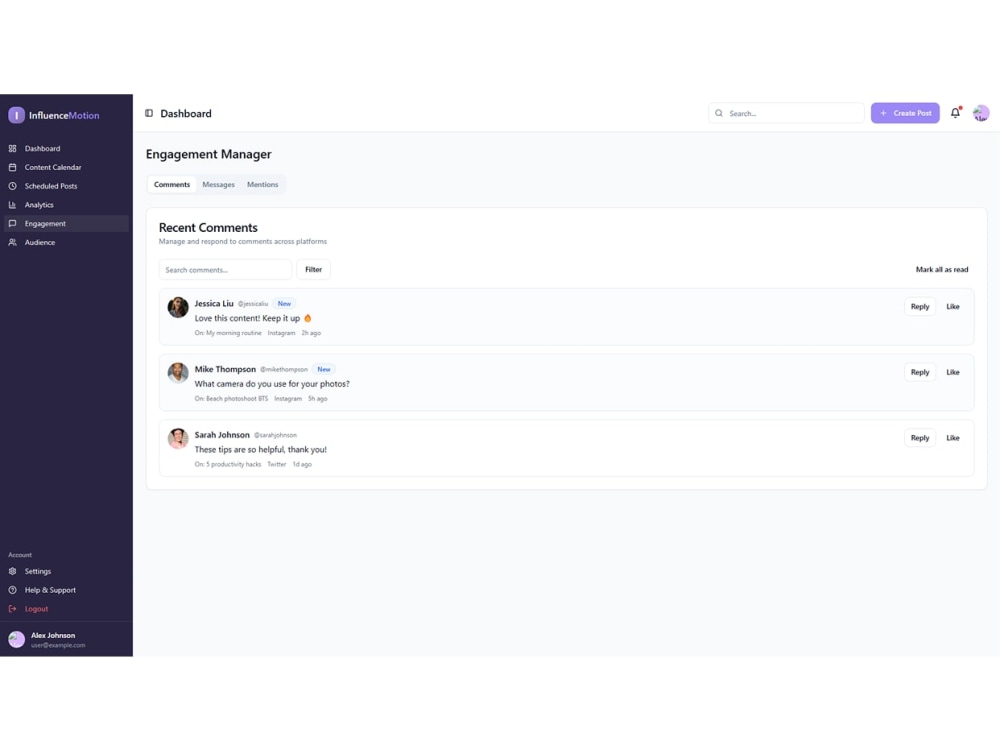
Task: Toggle the sidebar panel icon
Action: pyautogui.click(x=149, y=114)
